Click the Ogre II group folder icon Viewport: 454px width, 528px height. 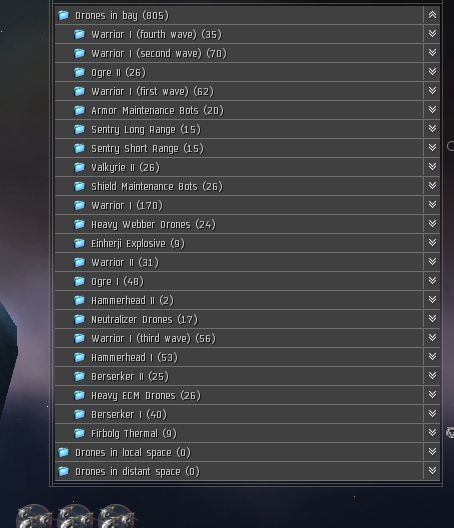pyautogui.click(x=79, y=72)
